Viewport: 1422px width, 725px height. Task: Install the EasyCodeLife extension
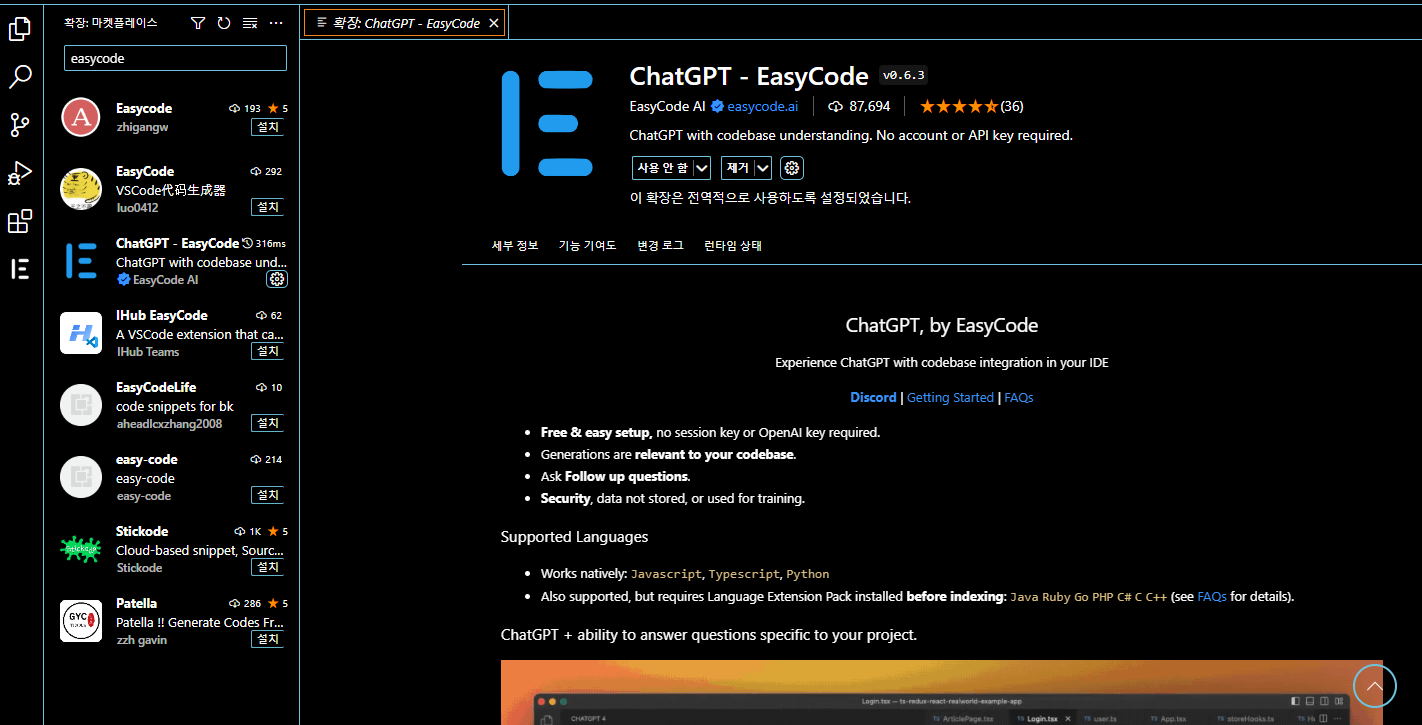point(268,423)
